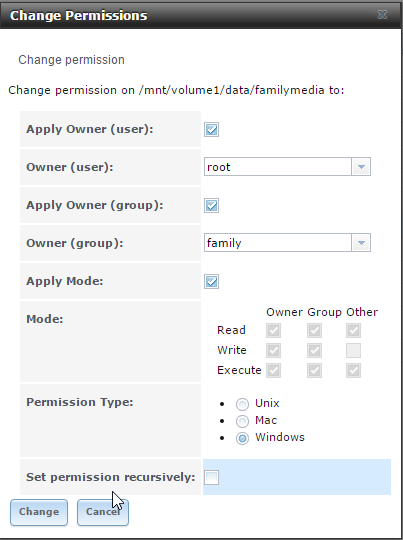Screen dimensions: 403x540
Task: Select Windows permission type radio
Action: point(242,438)
